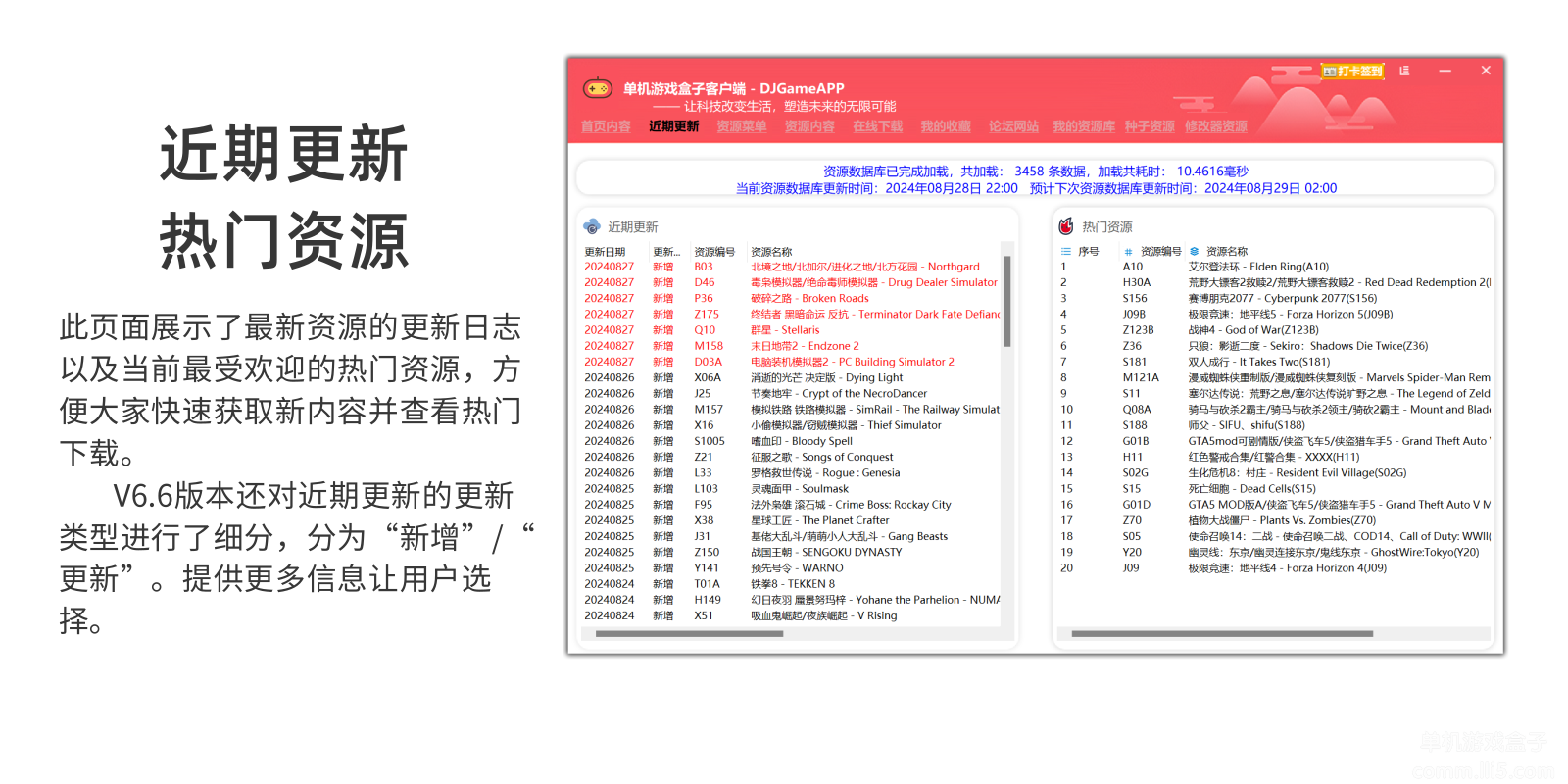Select the Gang Beasts row
The height and width of the screenshot is (784, 1568).
(792, 536)
